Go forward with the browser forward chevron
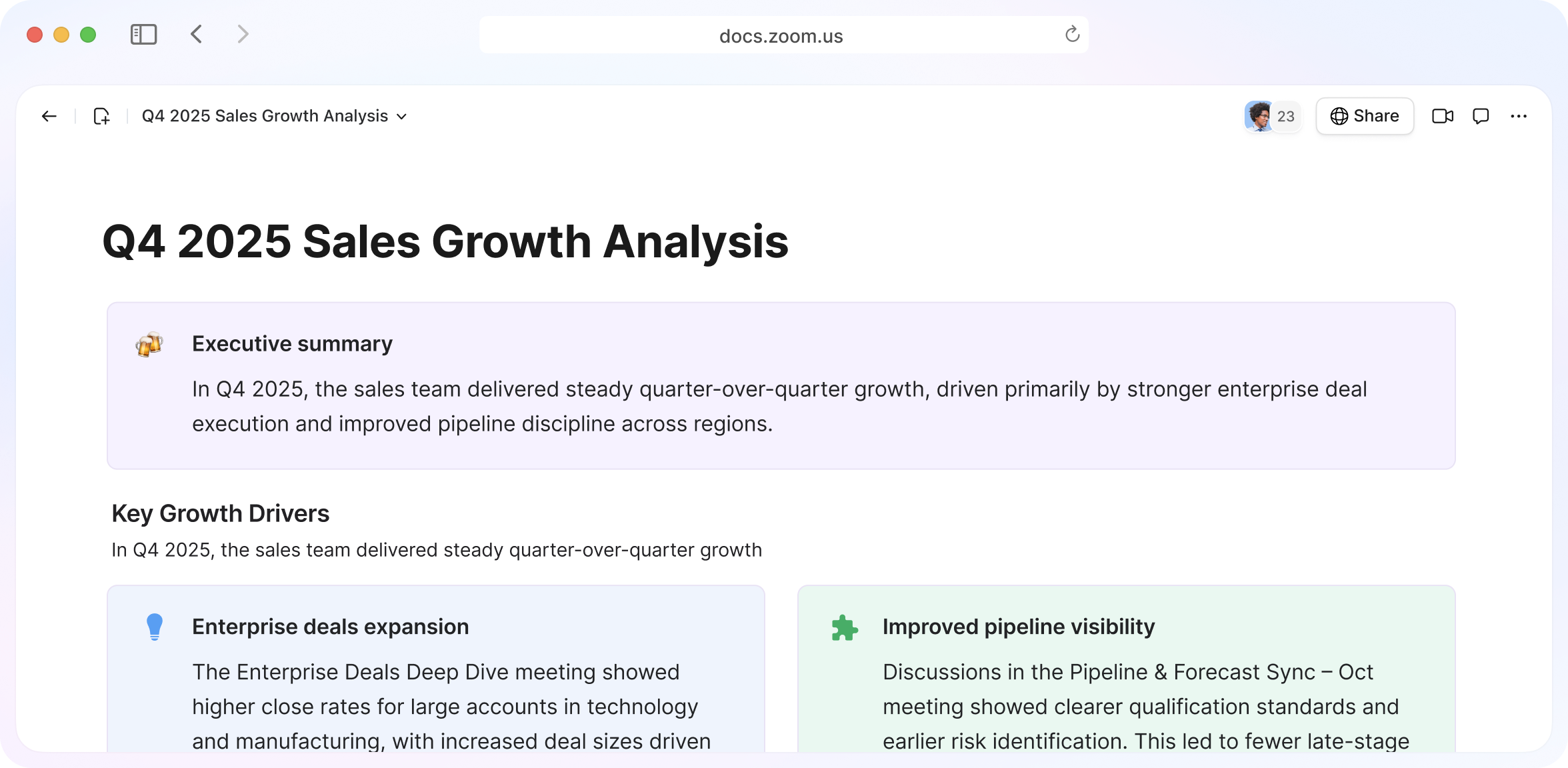Screen dimensions: 1568x768 click(x=243, y=35)
